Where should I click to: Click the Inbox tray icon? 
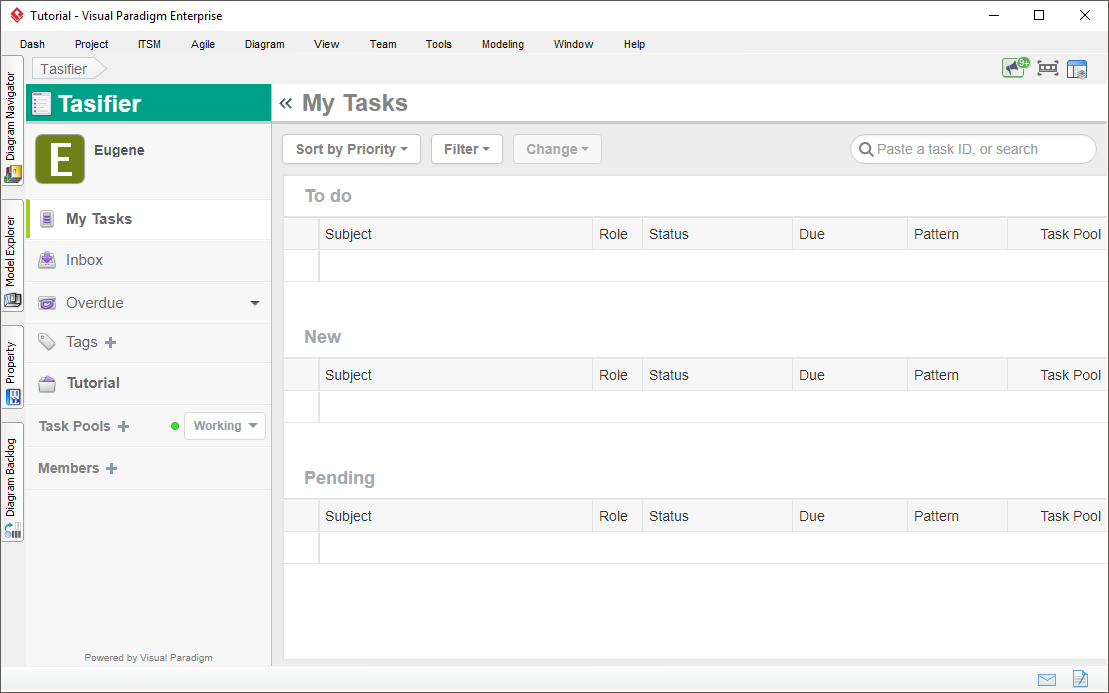click(47, 260)
